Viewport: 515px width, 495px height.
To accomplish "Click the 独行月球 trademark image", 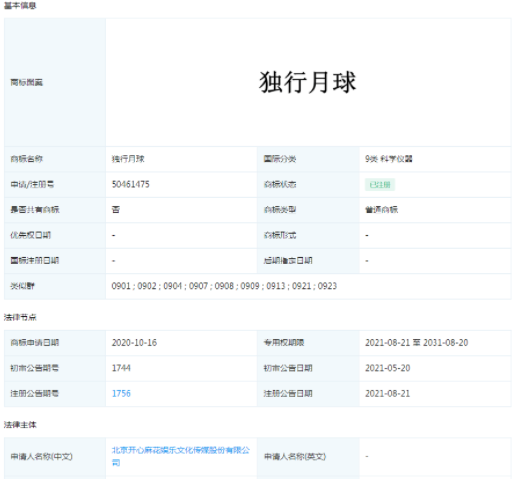I will pos(308,82).
